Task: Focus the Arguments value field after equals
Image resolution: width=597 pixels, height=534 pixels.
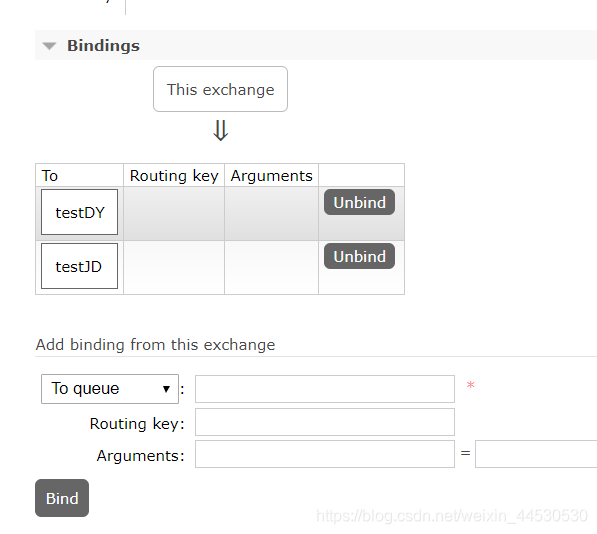Action: click(536, 454)
